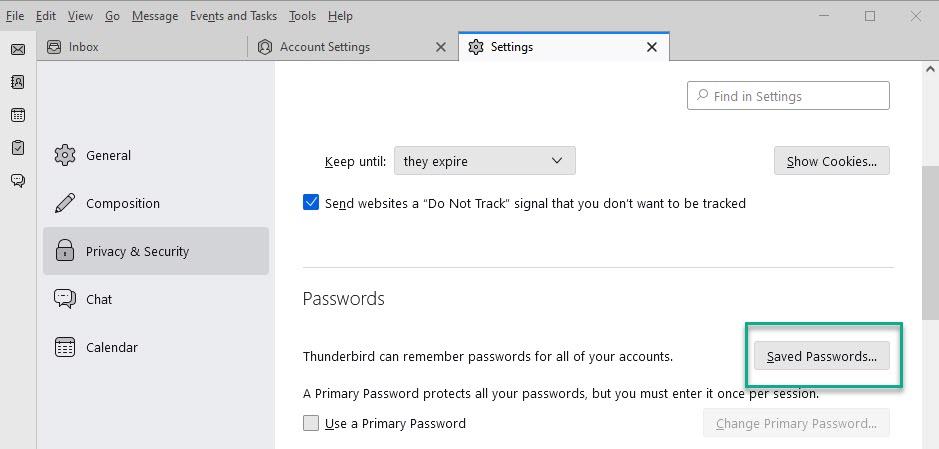Open the Address Book space icon
The image size is (939, 449).
pos(18,82)
